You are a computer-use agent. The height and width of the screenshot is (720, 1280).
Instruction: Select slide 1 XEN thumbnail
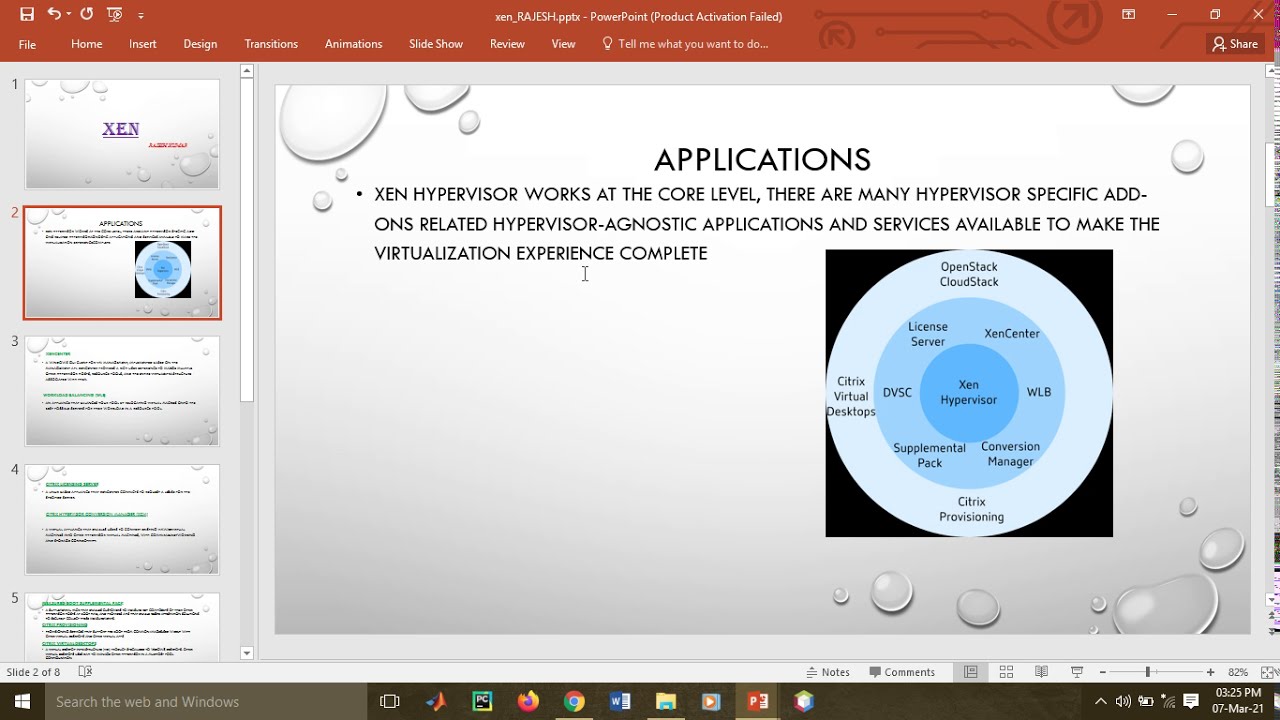point(122,134)
